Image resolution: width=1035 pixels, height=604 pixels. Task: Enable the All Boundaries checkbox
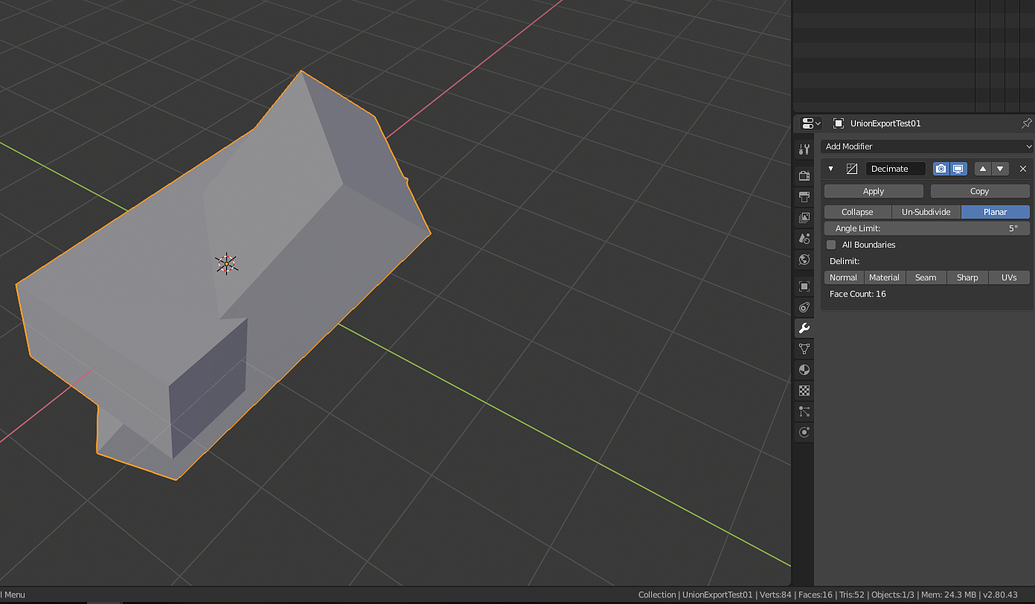pyautogui.click(x=831, y=244)
